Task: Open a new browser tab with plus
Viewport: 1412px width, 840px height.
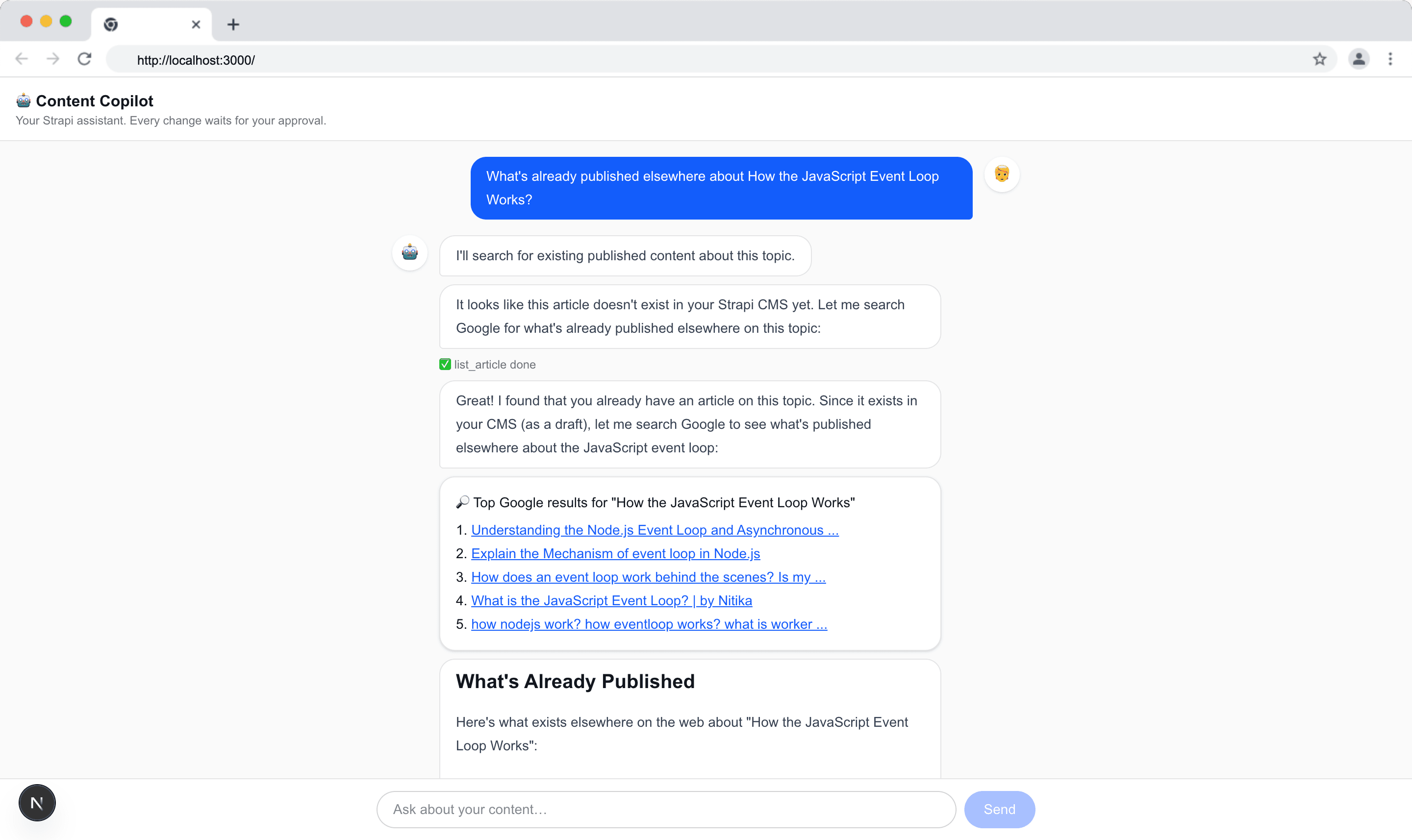Action: coord(233,25)
